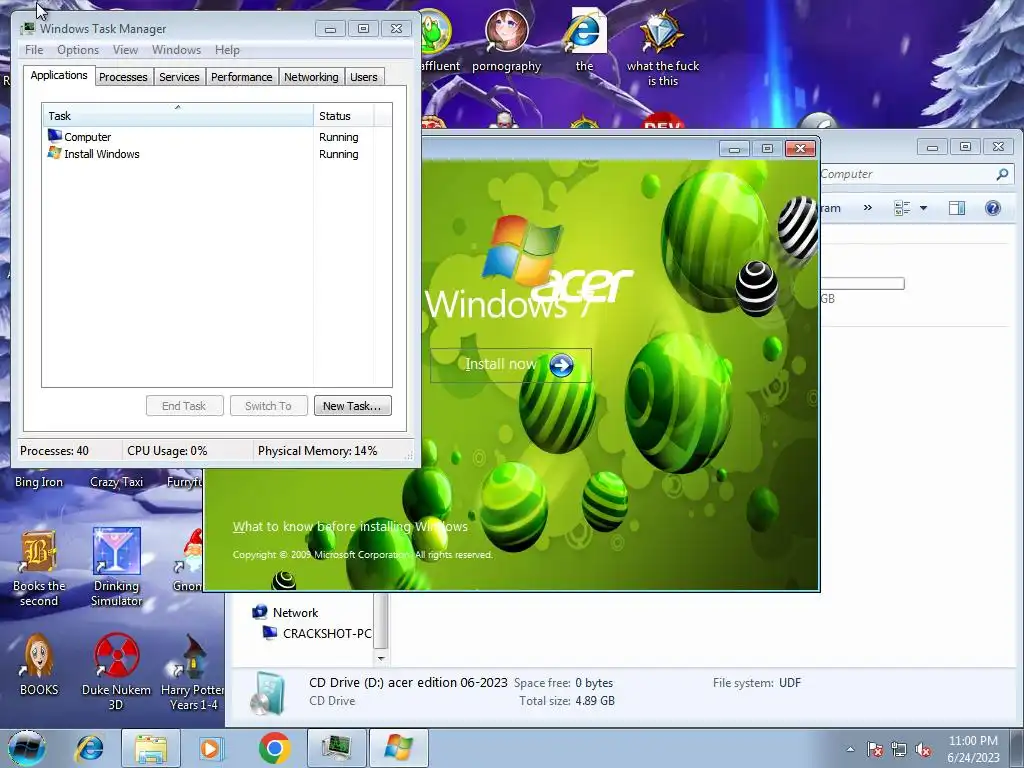1024x768 pixels.
Task: Switch to the Networking tab
Action: [311, 77]
